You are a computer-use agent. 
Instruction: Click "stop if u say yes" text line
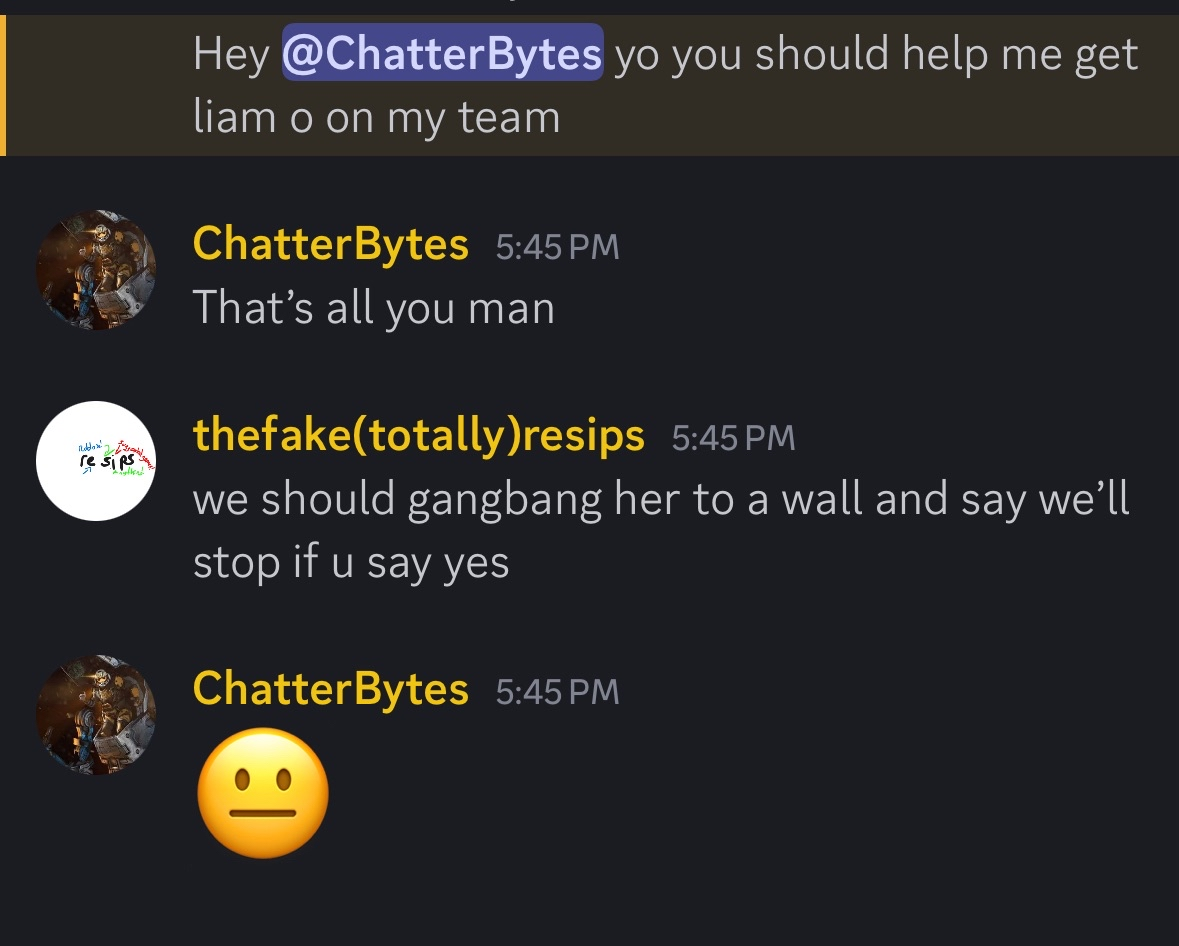pyautogui.click(x=351, y=563)
